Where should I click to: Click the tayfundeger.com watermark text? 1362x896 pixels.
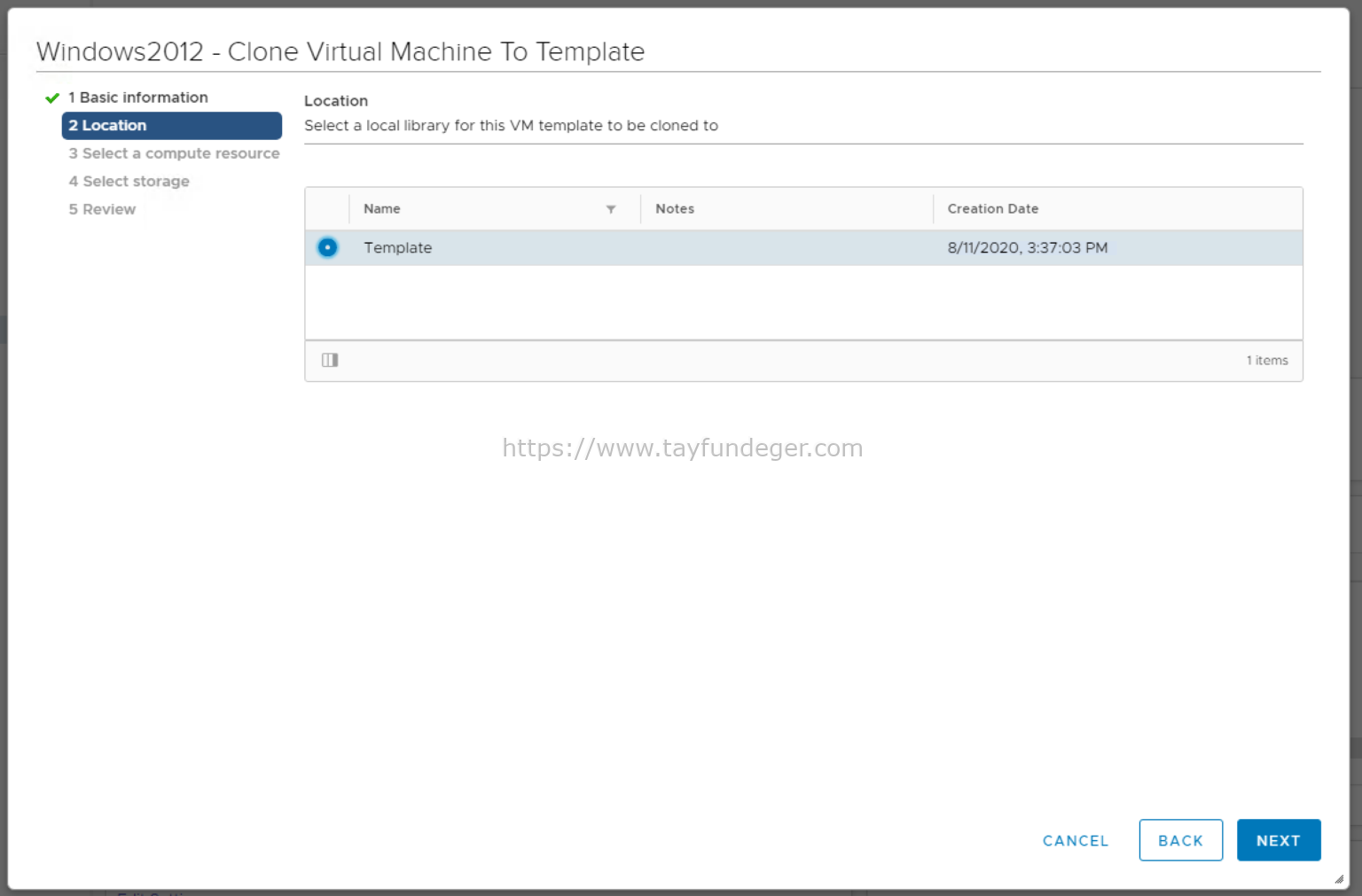click(681, 448)
